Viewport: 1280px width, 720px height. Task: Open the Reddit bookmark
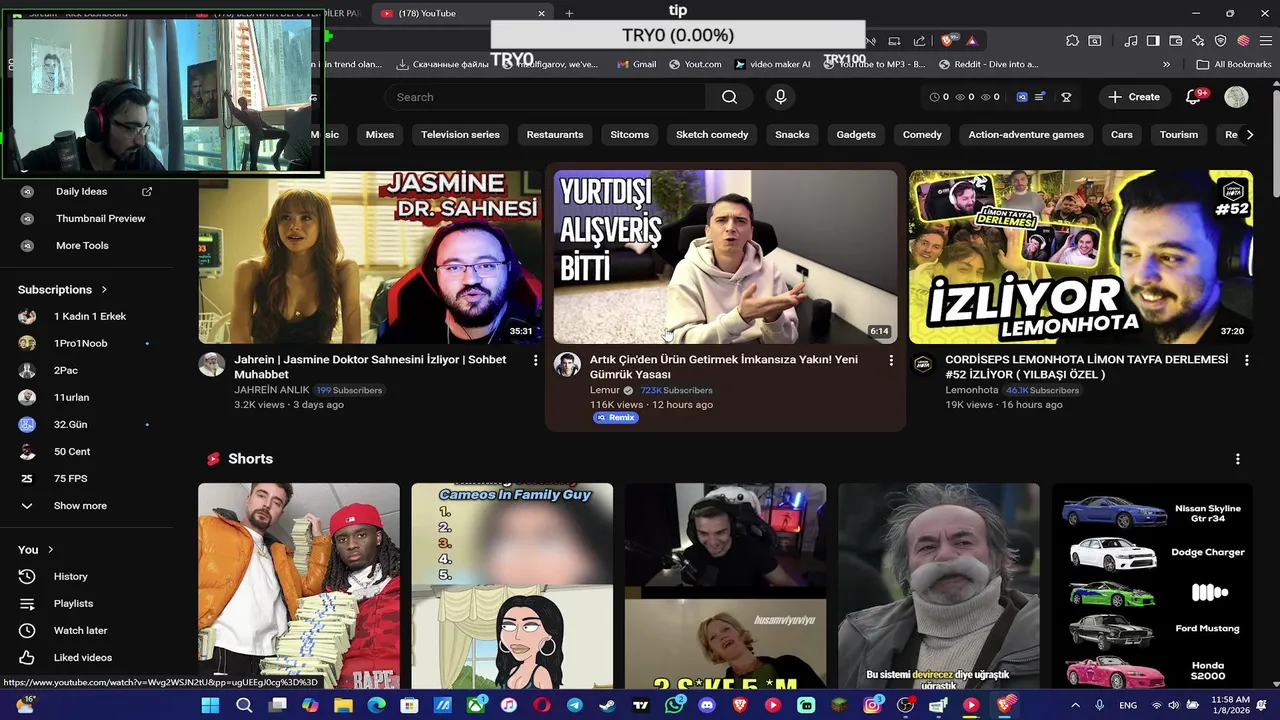989,64
